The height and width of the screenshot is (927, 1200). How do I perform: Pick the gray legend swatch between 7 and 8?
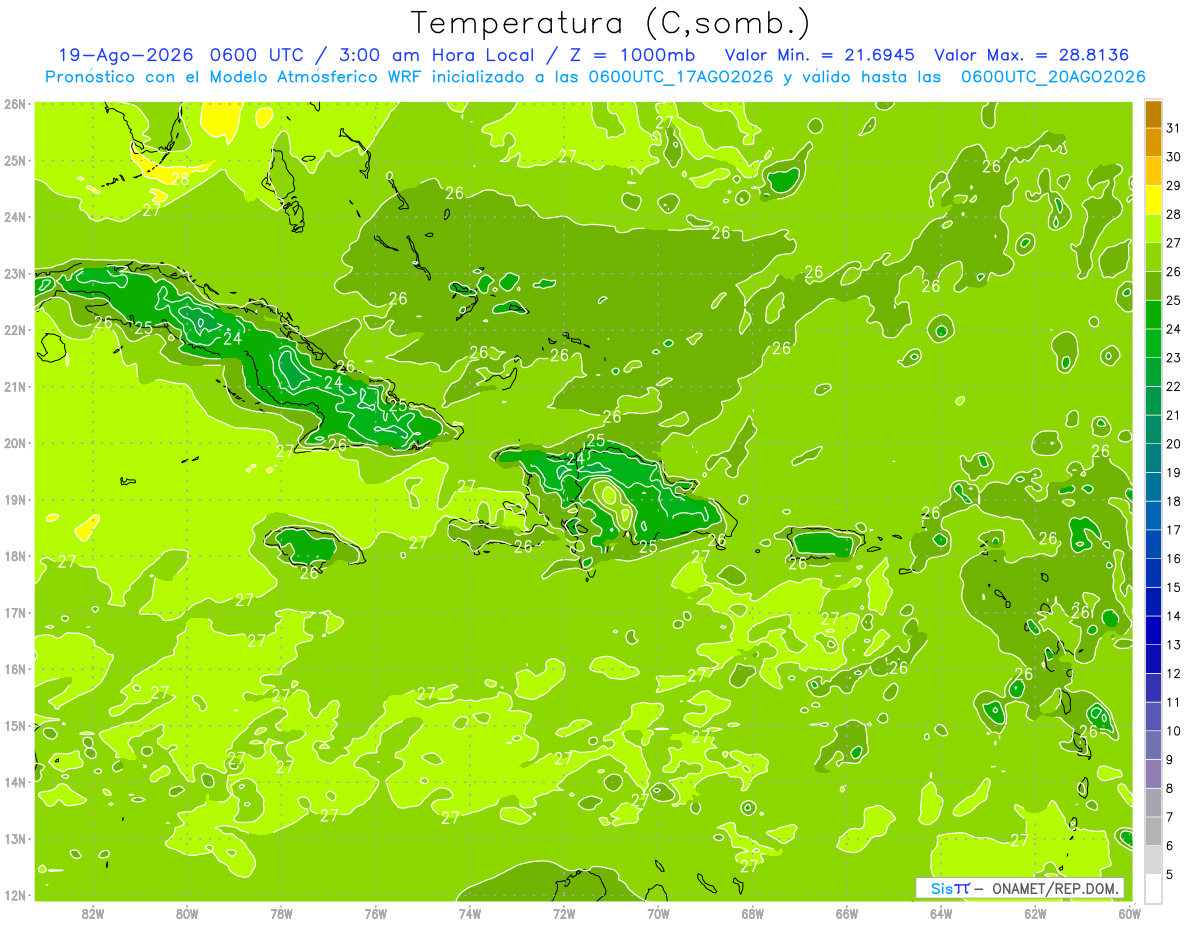(1153, 802)
